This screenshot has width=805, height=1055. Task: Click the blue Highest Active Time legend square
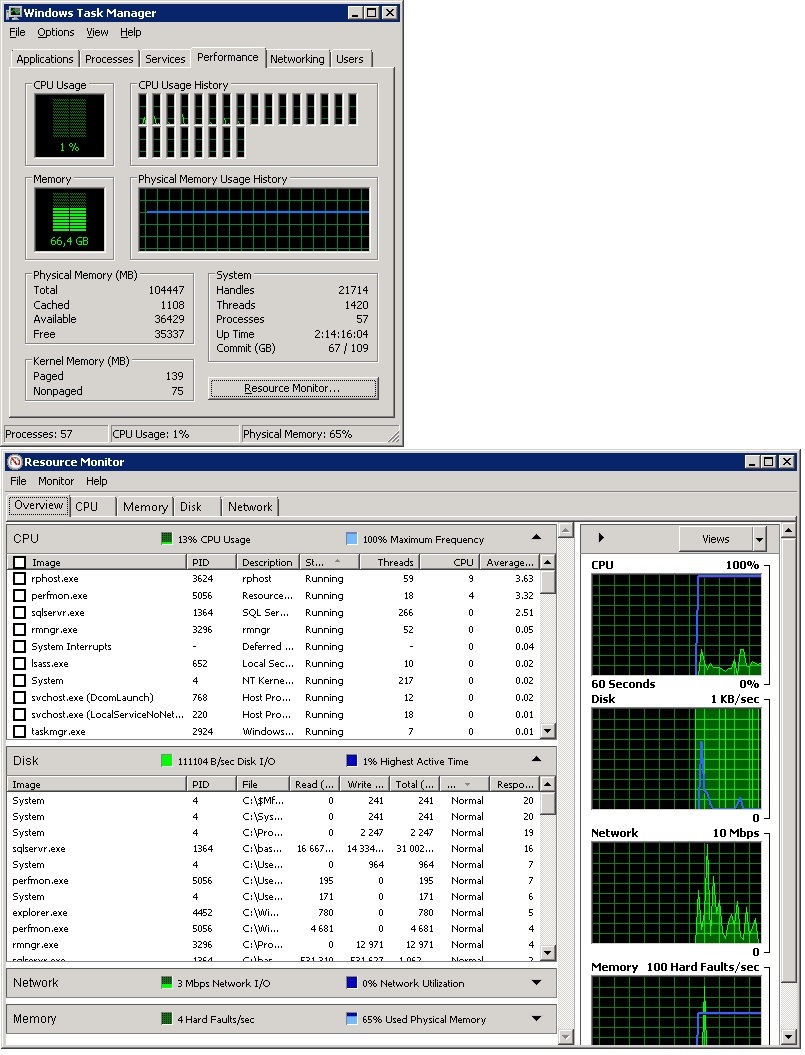pos(351,760)
